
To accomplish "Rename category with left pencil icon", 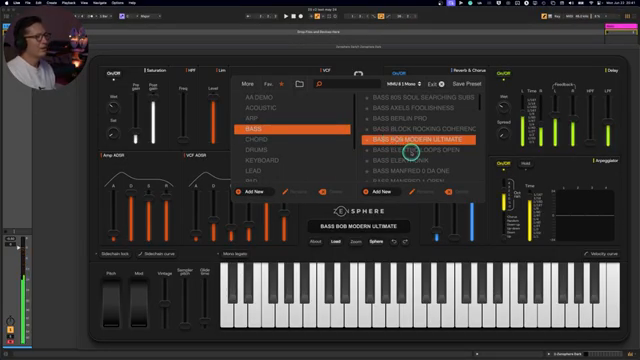I will pos(285,191).
